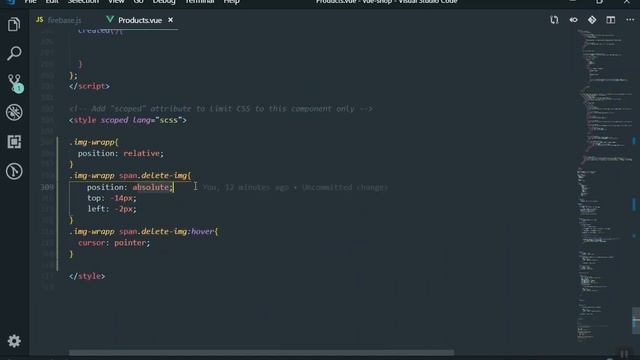Select the Products.vue tab

pyautogui.click(x=139, y=20)
